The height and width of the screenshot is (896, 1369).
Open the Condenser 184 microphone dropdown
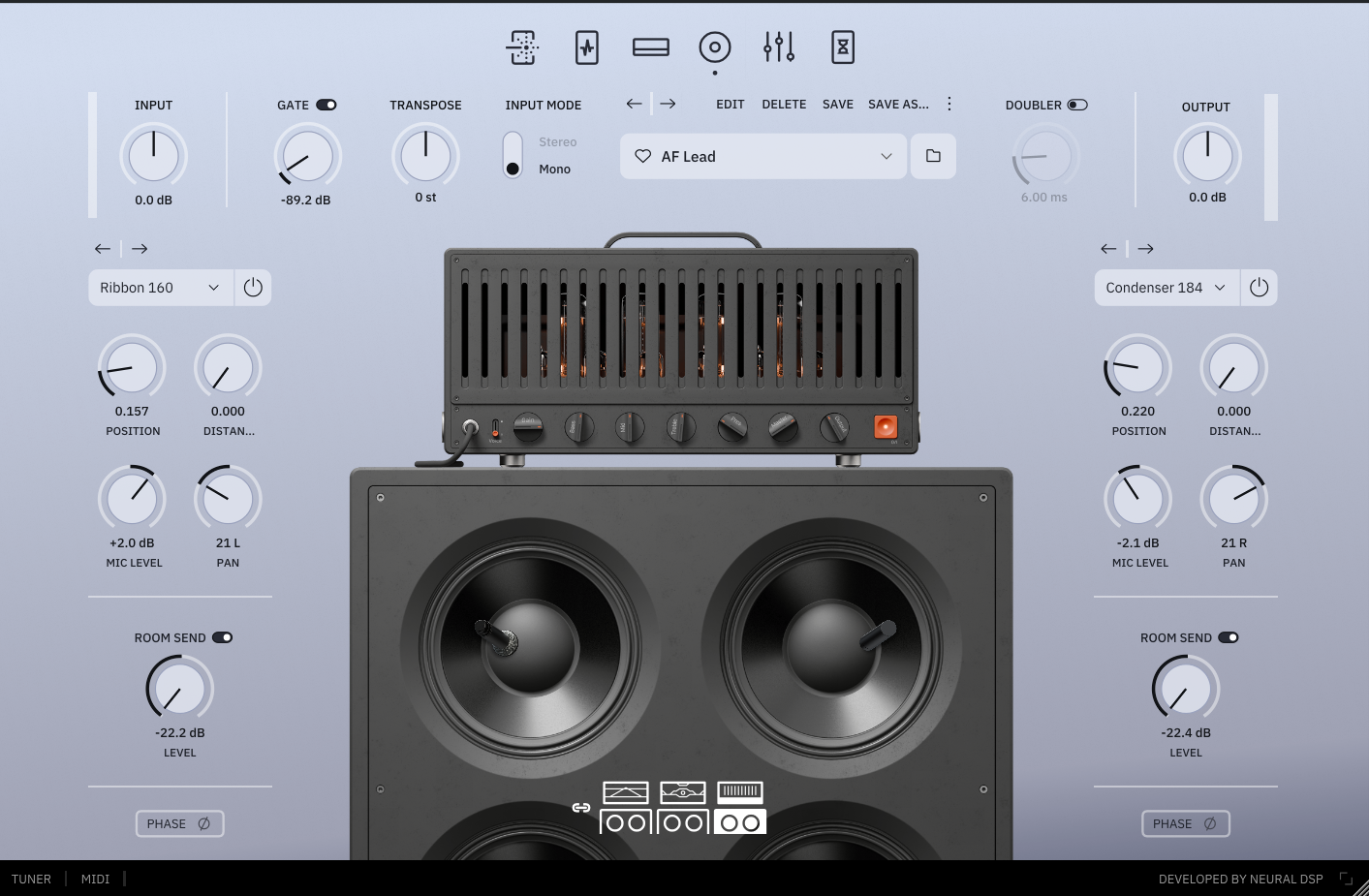click(x=1167, y=288)
